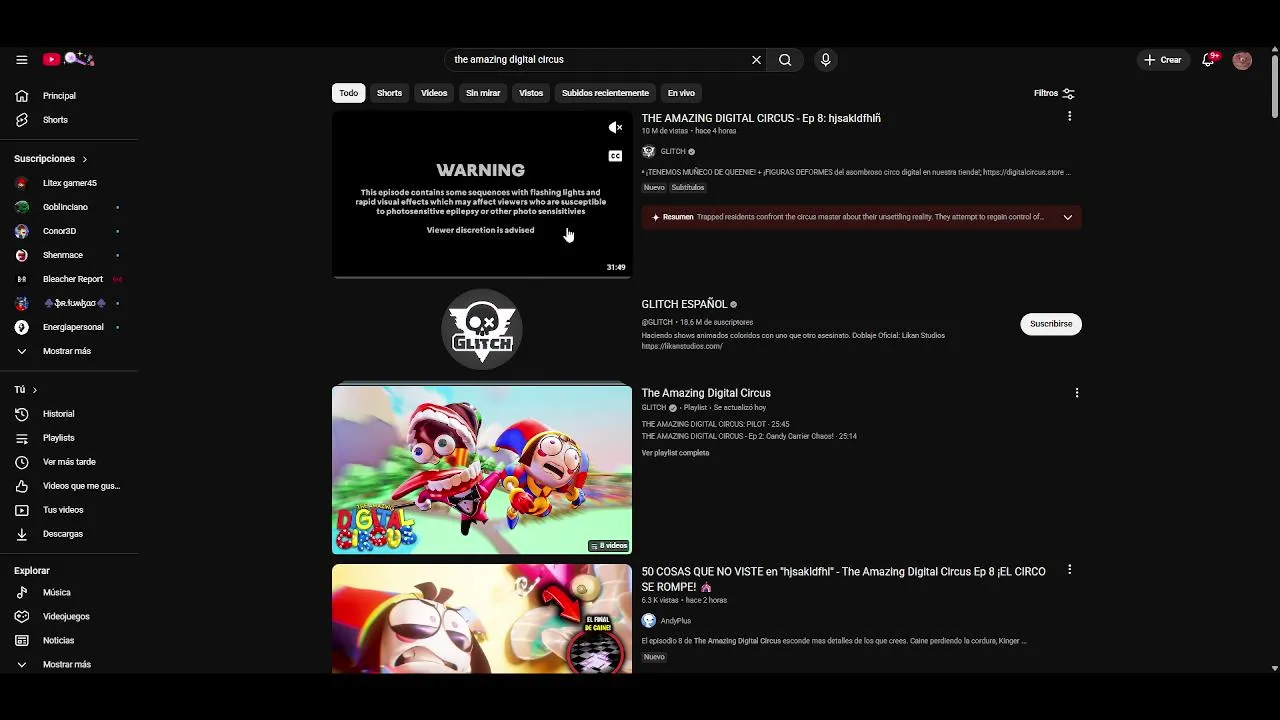This screenshot has height=720, width=1280.
Task: Expand Mostrar más under Explorar
Action: (68, 665)
